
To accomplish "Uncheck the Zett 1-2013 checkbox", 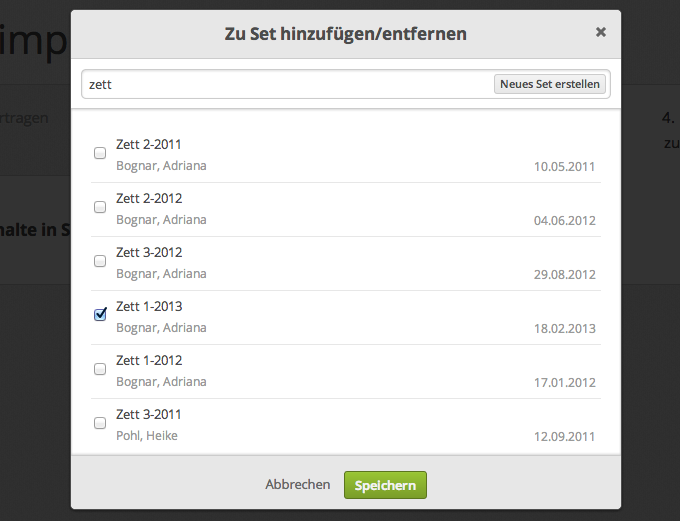I will pyautogui.click(x=100, y=315).
